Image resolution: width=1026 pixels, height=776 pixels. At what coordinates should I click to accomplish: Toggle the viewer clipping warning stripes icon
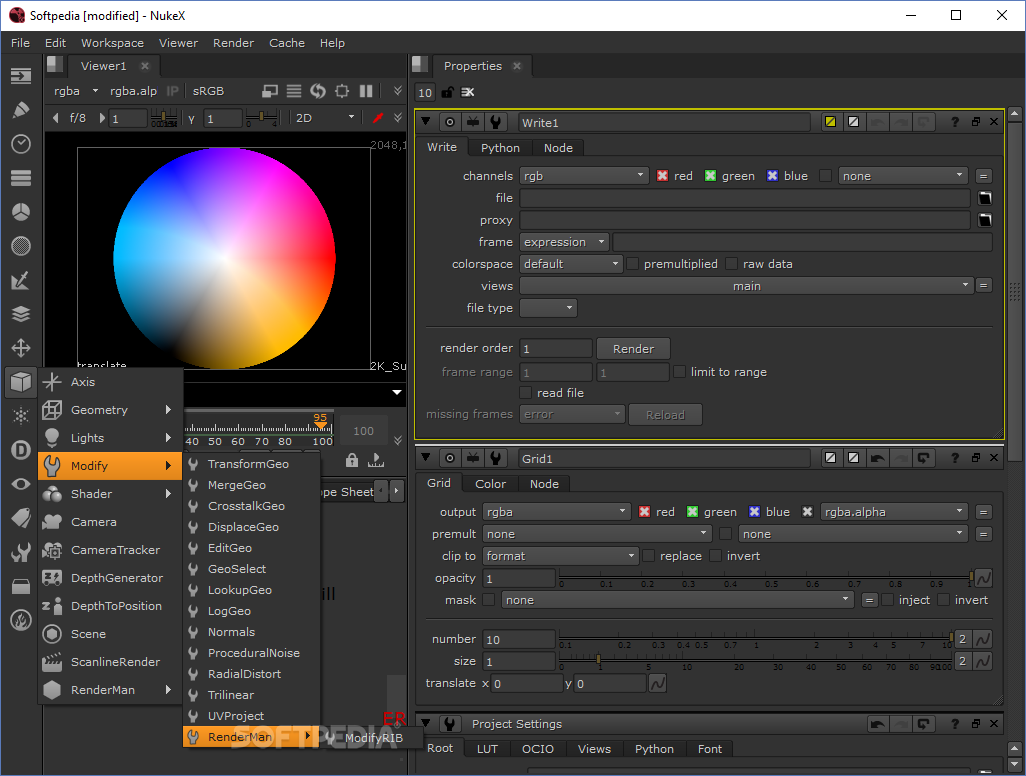tap(294, 91)
